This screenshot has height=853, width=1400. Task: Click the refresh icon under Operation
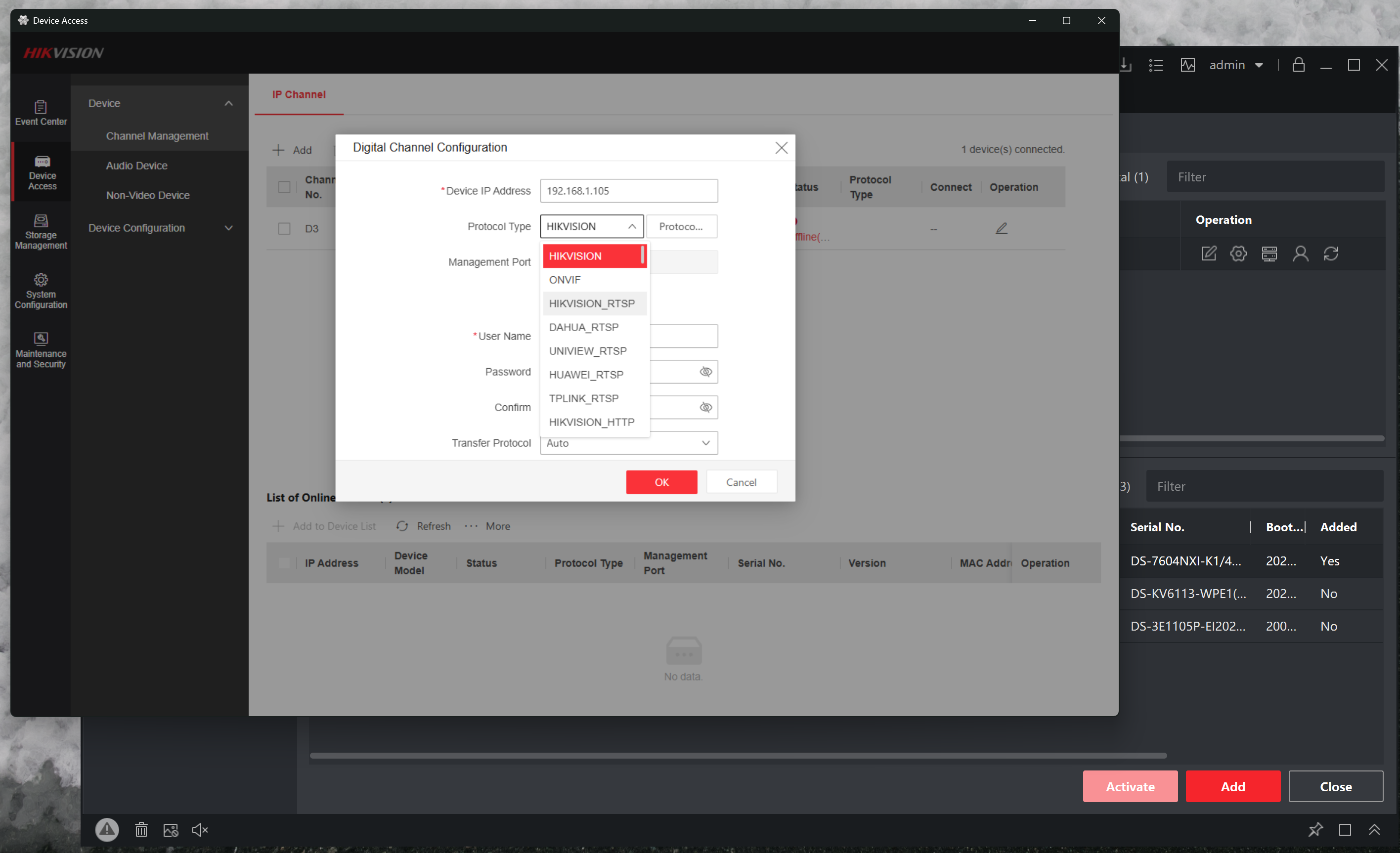click(1331, 254)
